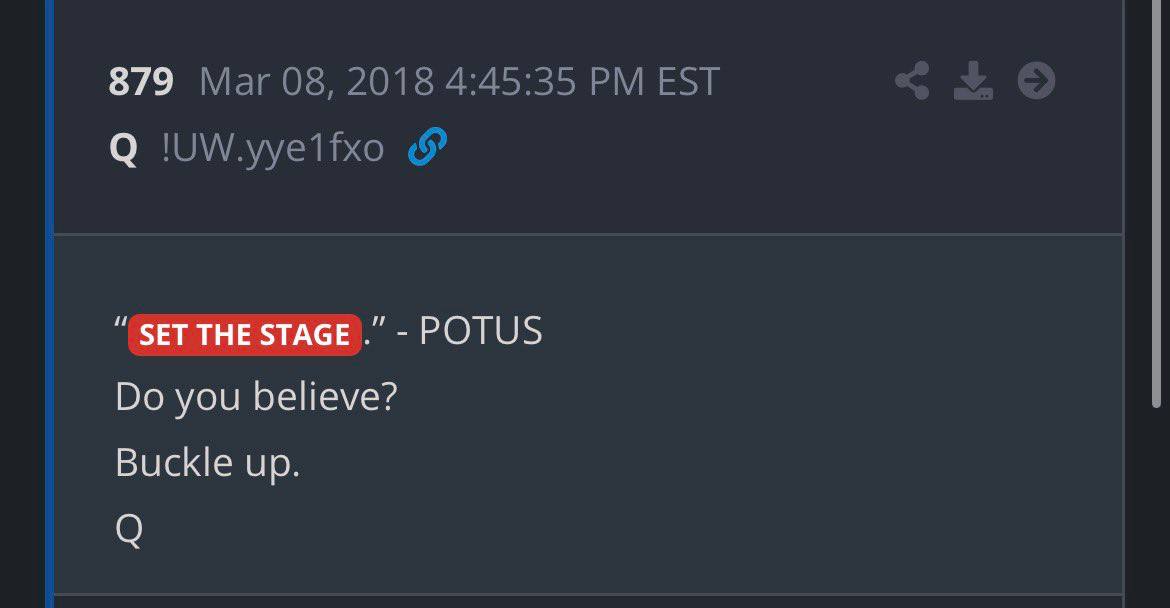Copy the post link with the blue chain icon
Viewport: 1170px width, 608px height.
point(428,146)
